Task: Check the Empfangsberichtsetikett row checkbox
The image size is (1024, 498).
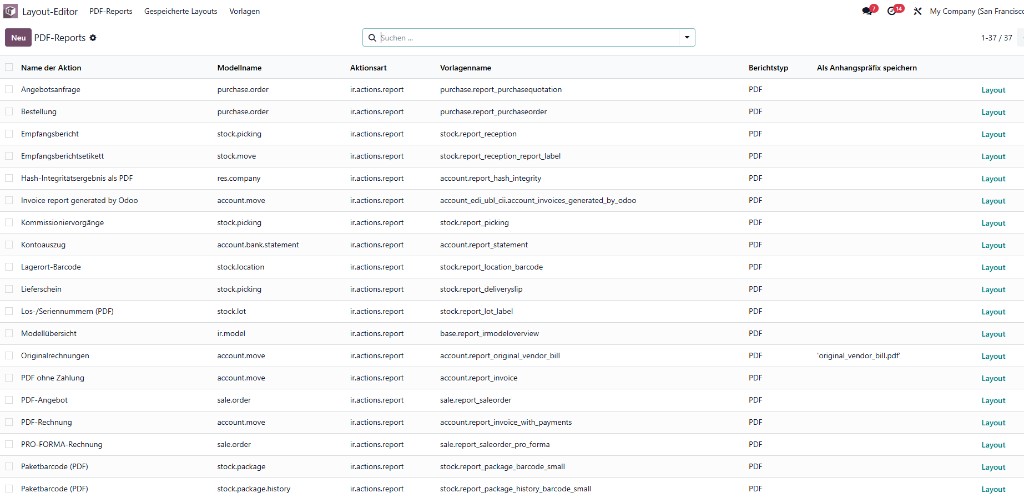Action: click(x=9, y=156)
